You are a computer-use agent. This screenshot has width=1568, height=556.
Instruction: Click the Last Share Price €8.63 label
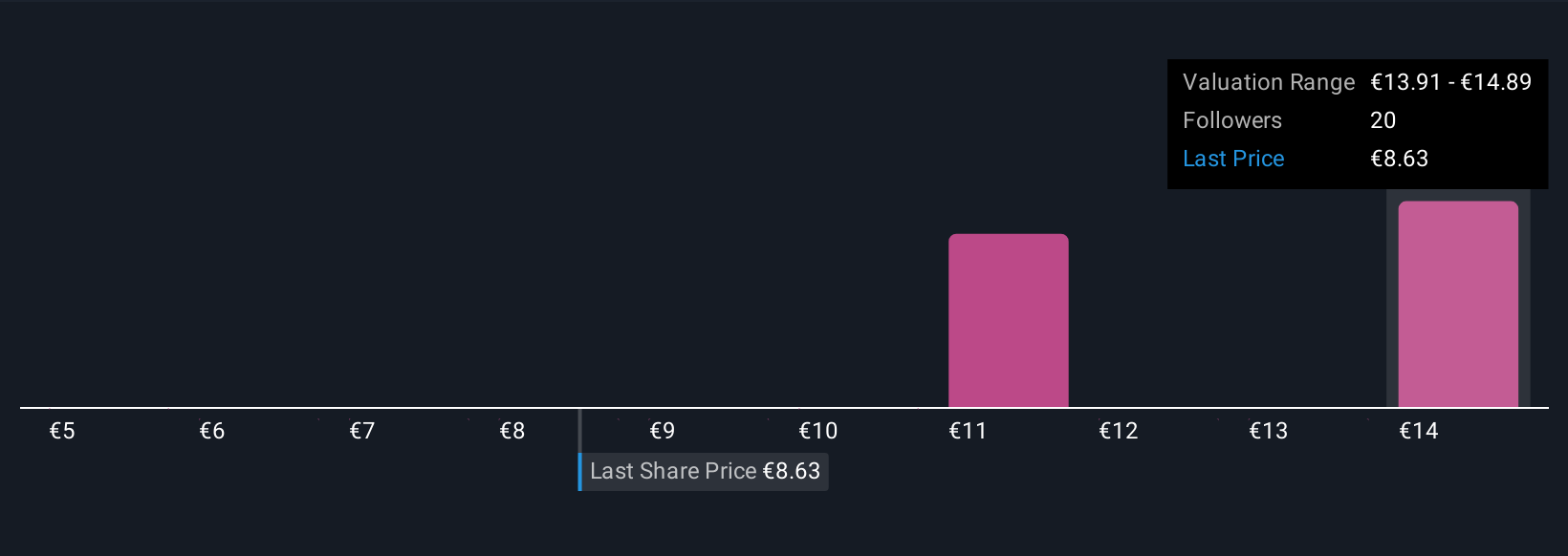[x=705, y=471]
